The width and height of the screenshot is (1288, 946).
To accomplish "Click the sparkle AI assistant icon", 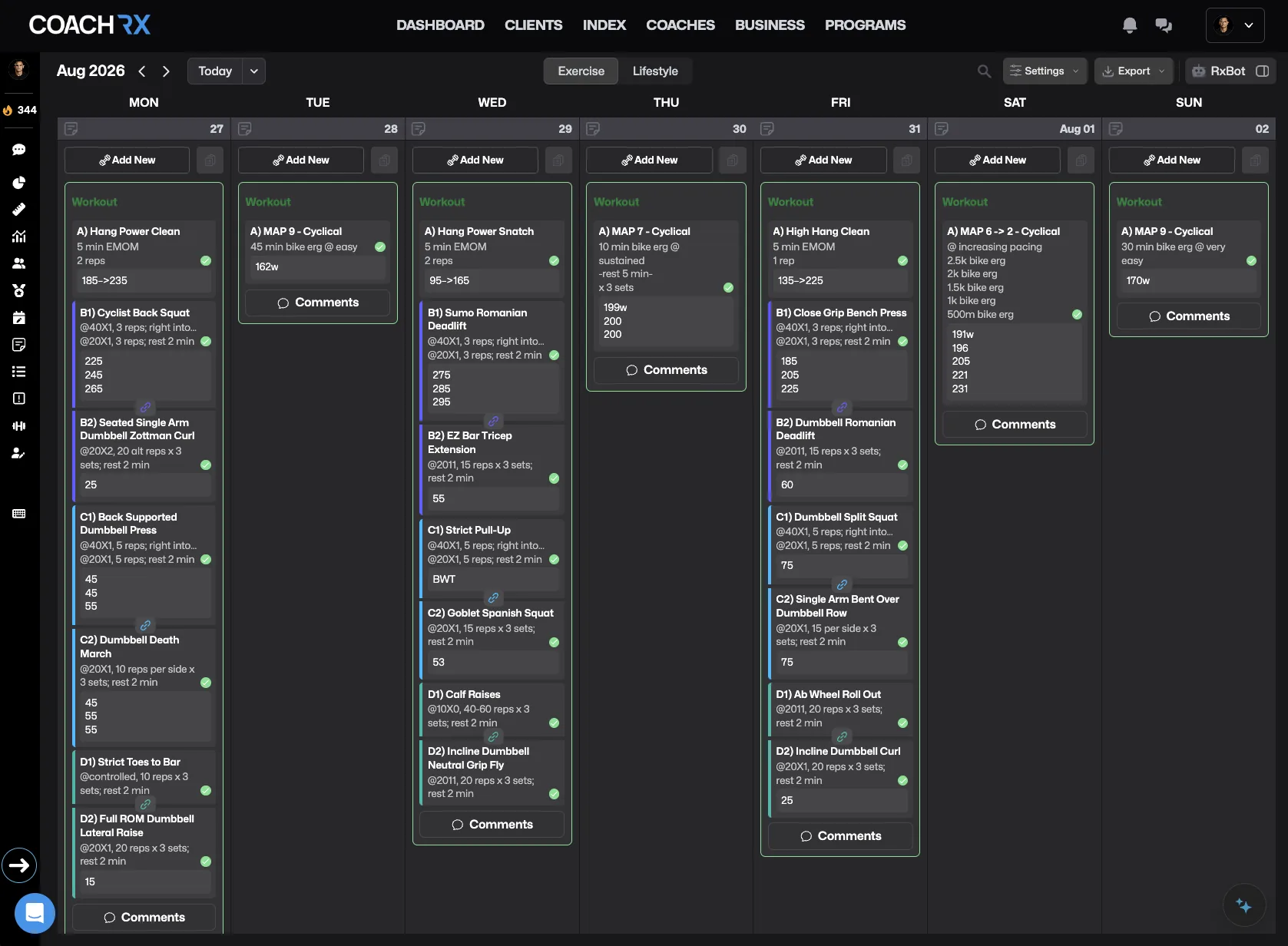I will coord(1243,906).
